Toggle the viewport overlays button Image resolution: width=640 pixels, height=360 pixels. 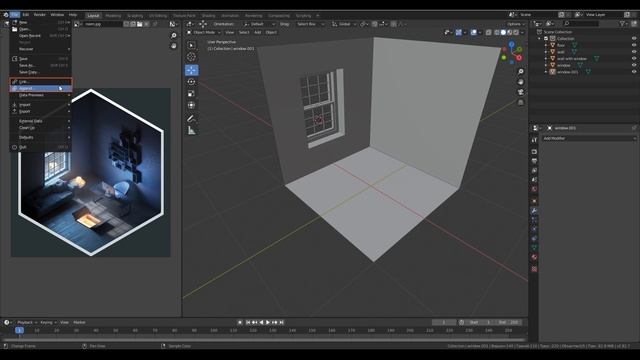473,32
